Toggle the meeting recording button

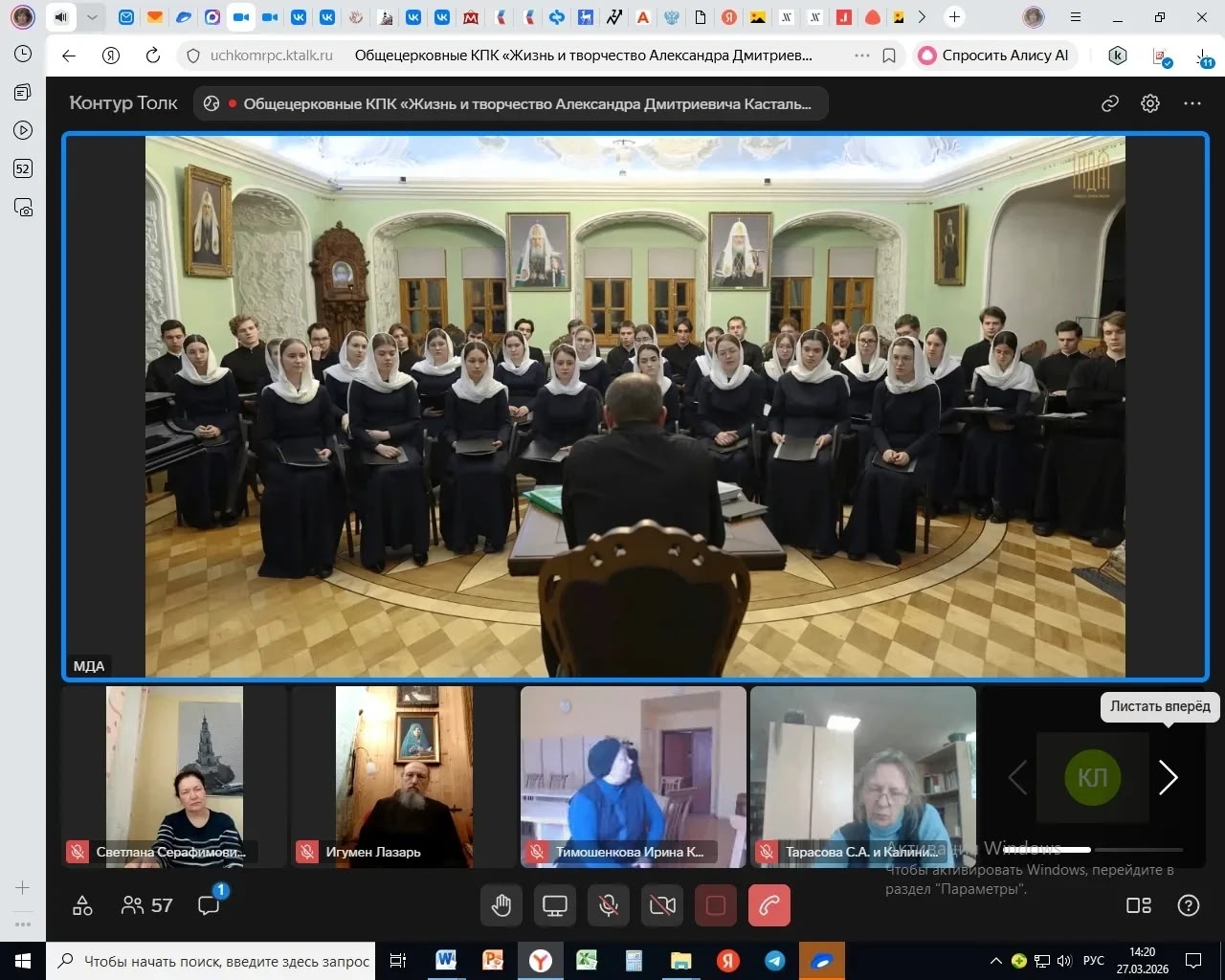716,905
